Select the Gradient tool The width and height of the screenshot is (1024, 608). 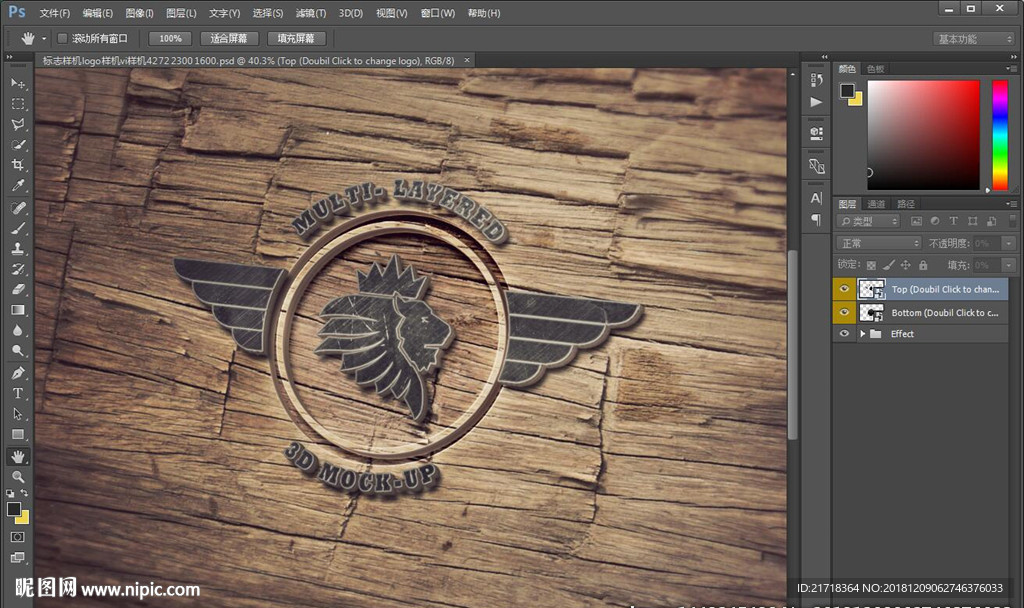tap(18, 310)
